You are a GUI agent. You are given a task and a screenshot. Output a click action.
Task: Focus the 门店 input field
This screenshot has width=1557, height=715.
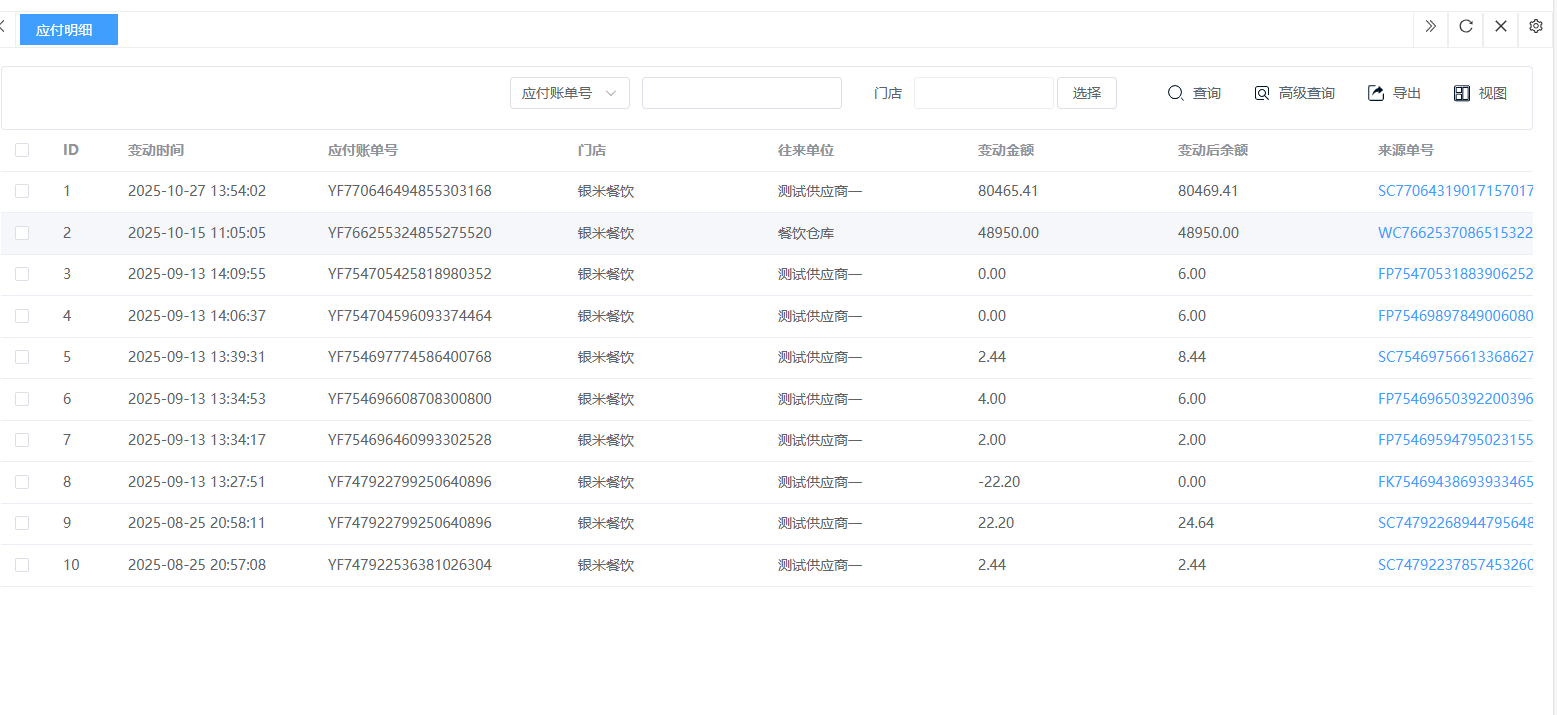click(983, 93)
